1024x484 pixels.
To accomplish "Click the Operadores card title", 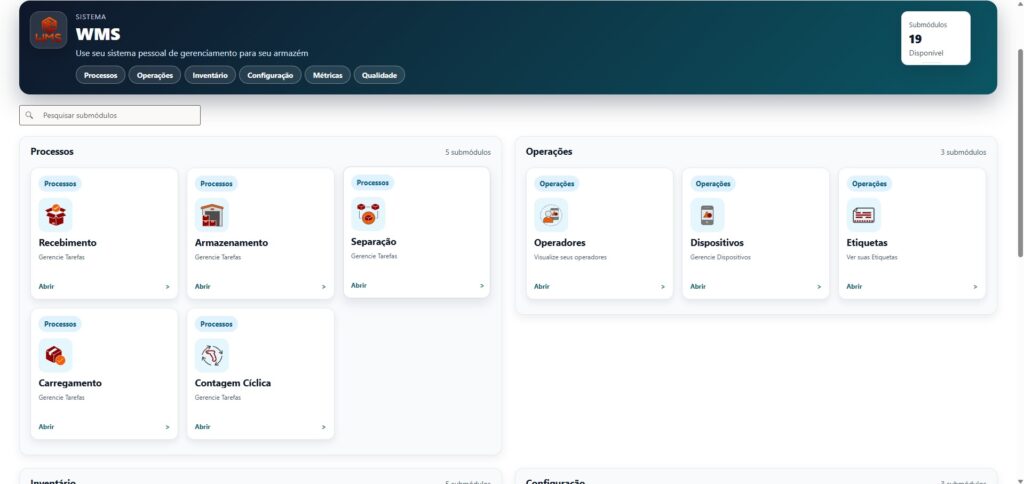I will click(560, 243).
